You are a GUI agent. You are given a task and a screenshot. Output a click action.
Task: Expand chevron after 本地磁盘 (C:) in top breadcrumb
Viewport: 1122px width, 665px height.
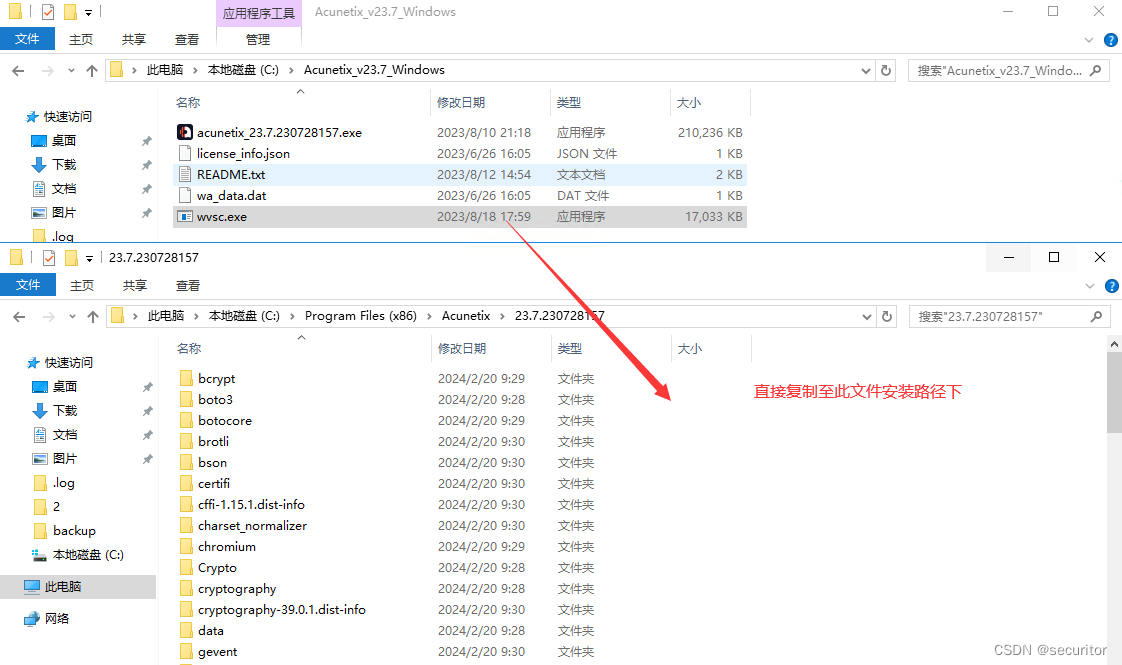291,70
